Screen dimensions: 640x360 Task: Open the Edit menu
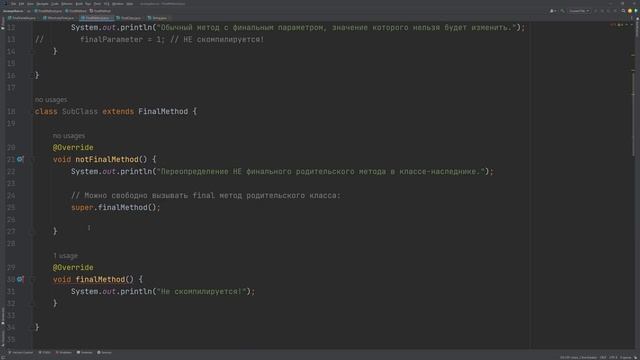(21, 4)
